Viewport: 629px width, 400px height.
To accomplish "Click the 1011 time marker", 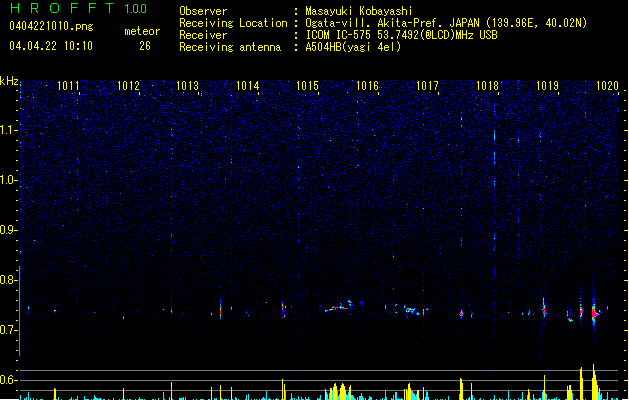I will click(68, 86).
